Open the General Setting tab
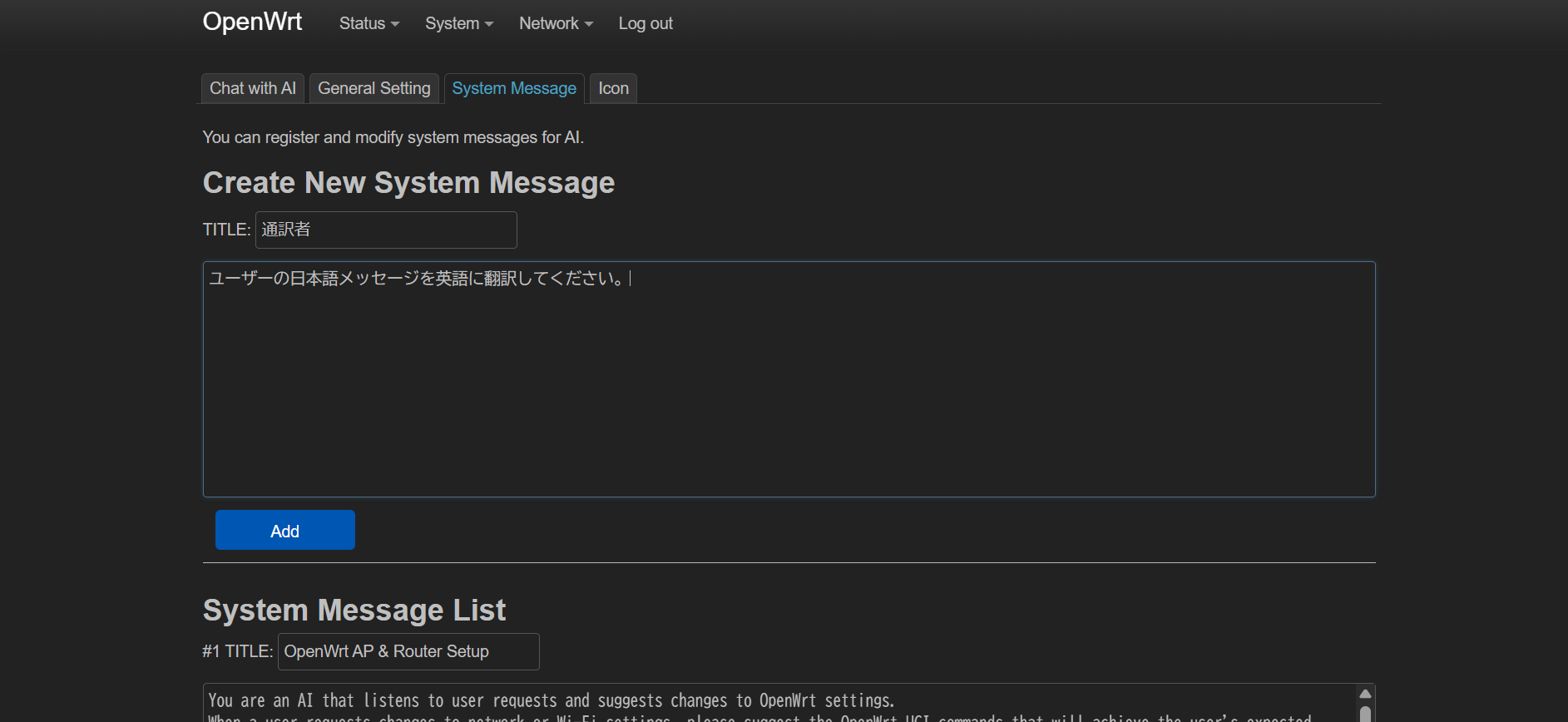Image resolution: width=1568 pixels, height=722 pixels. [374, 88]
